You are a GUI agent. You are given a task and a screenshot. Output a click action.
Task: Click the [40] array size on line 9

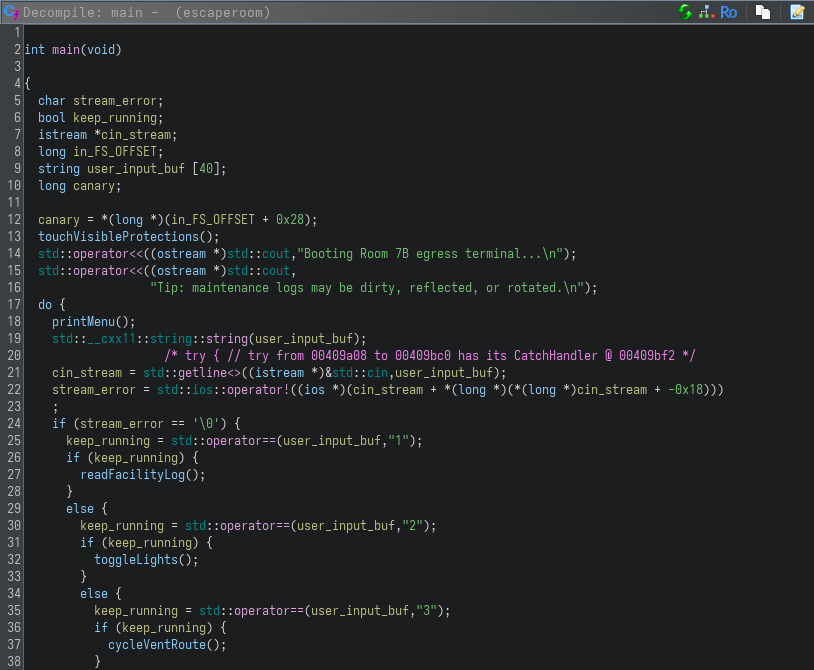[x=206, y=169]
